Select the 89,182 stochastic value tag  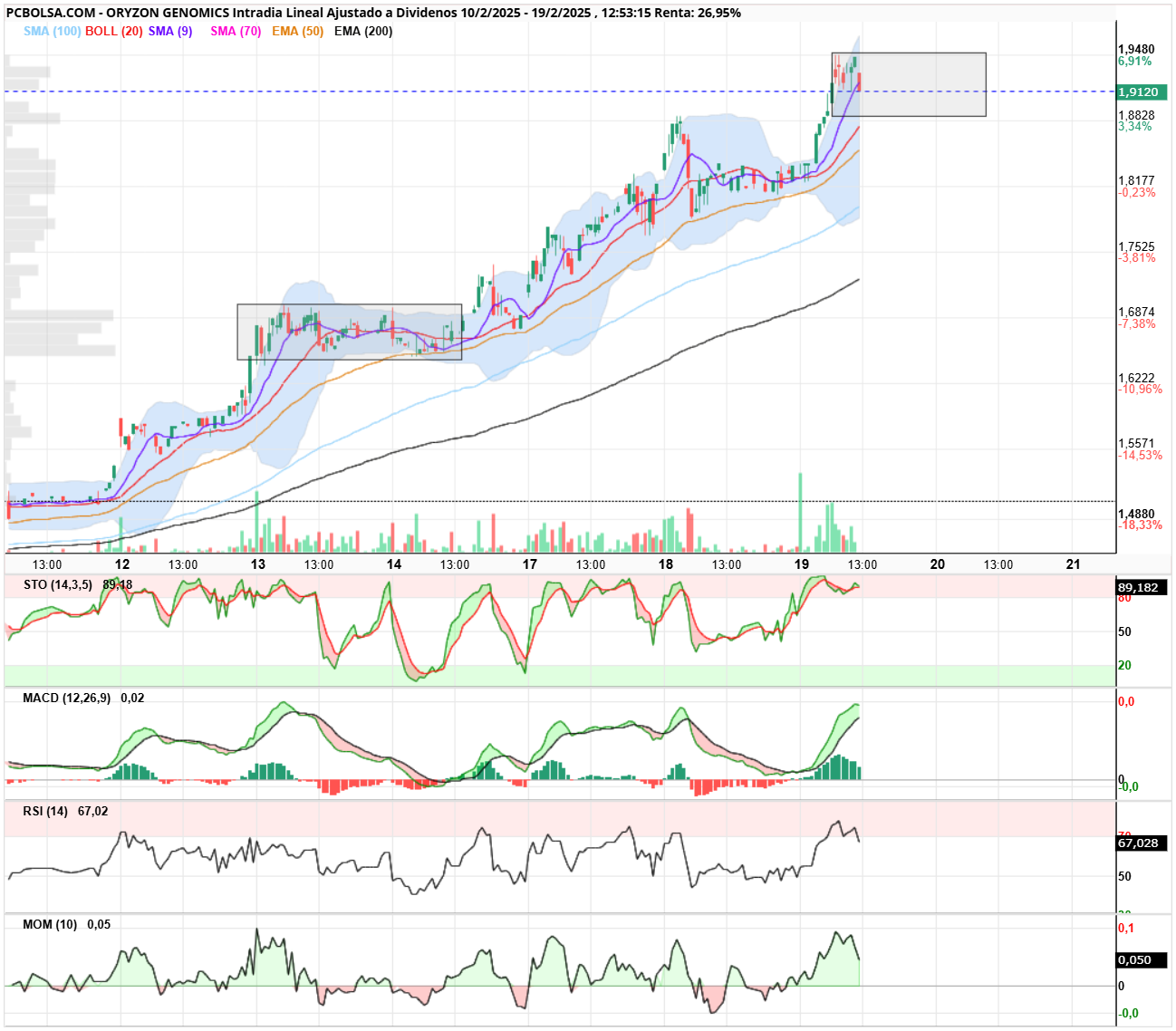pyautogui.click(x=1142, y=587)
